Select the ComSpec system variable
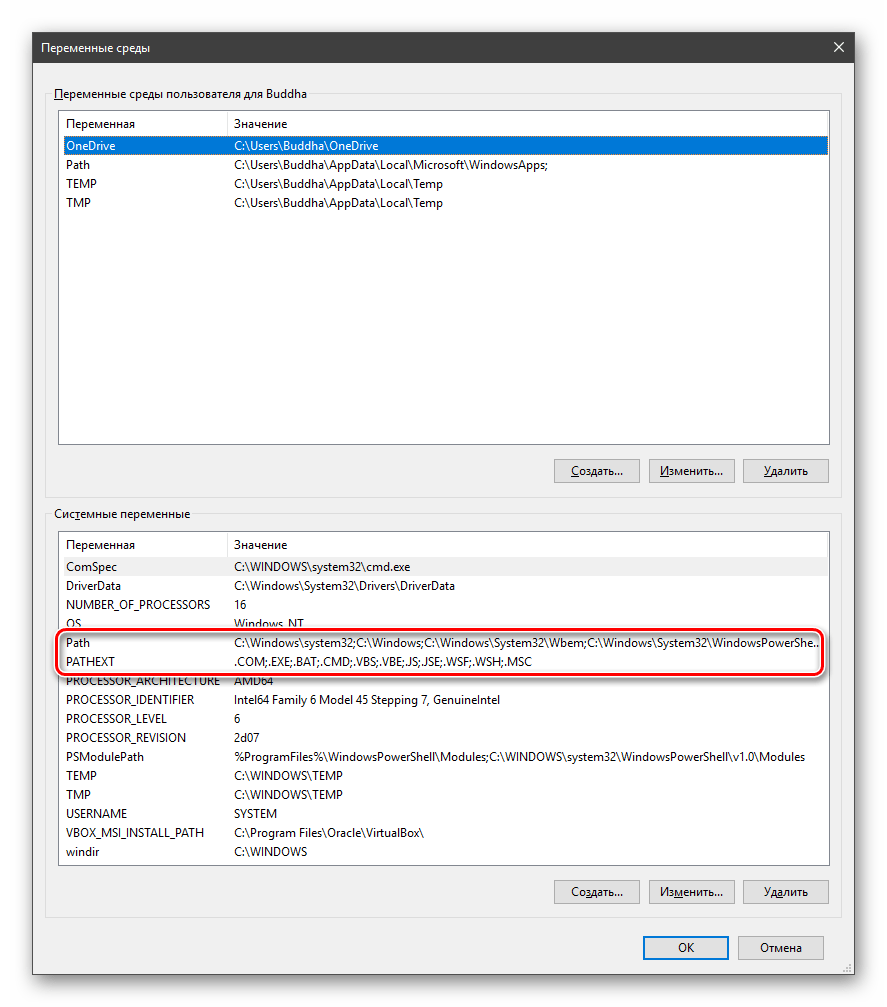 click(445, 567)
